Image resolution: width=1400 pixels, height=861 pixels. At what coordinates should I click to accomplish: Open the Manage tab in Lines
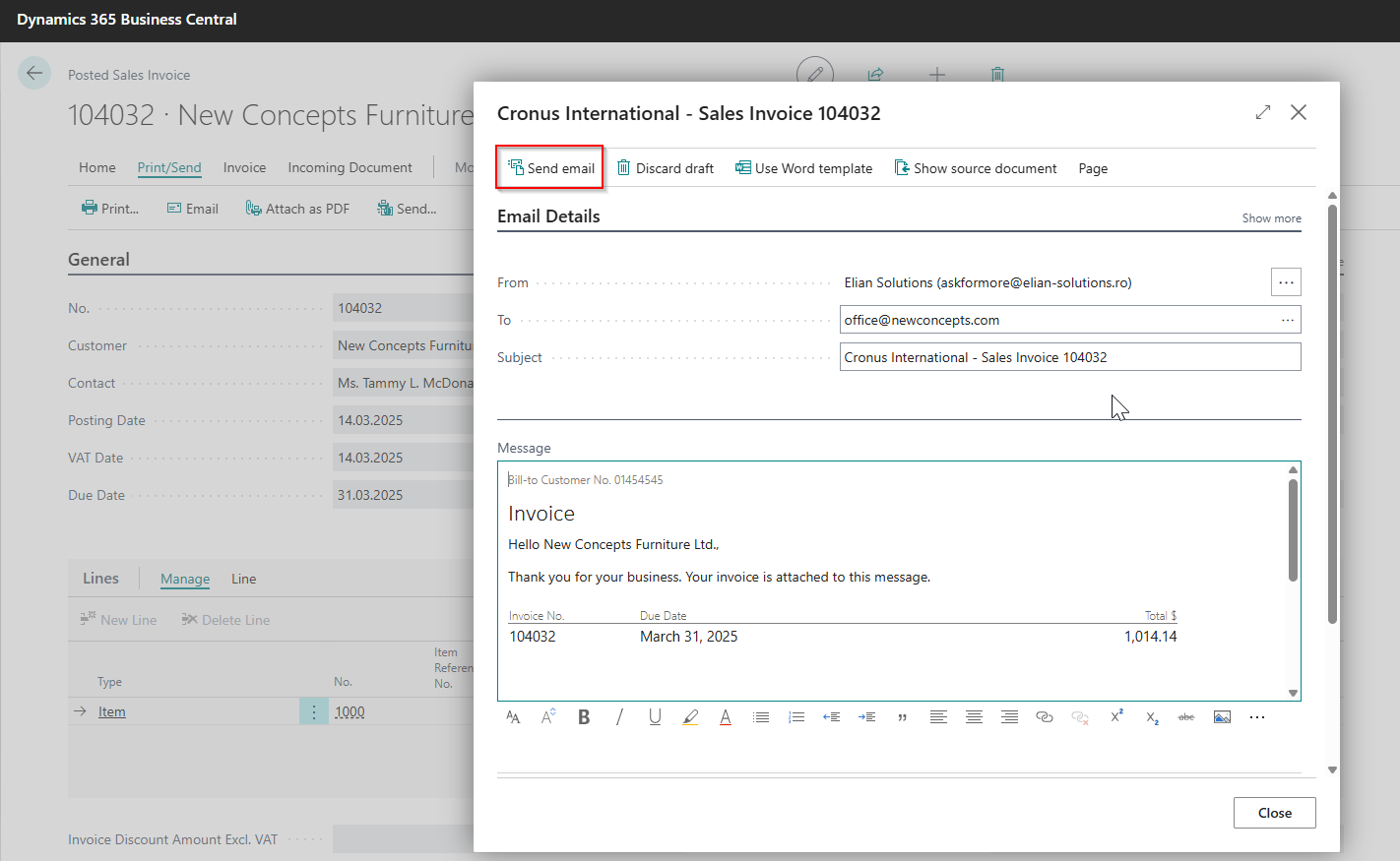[185, 579]
